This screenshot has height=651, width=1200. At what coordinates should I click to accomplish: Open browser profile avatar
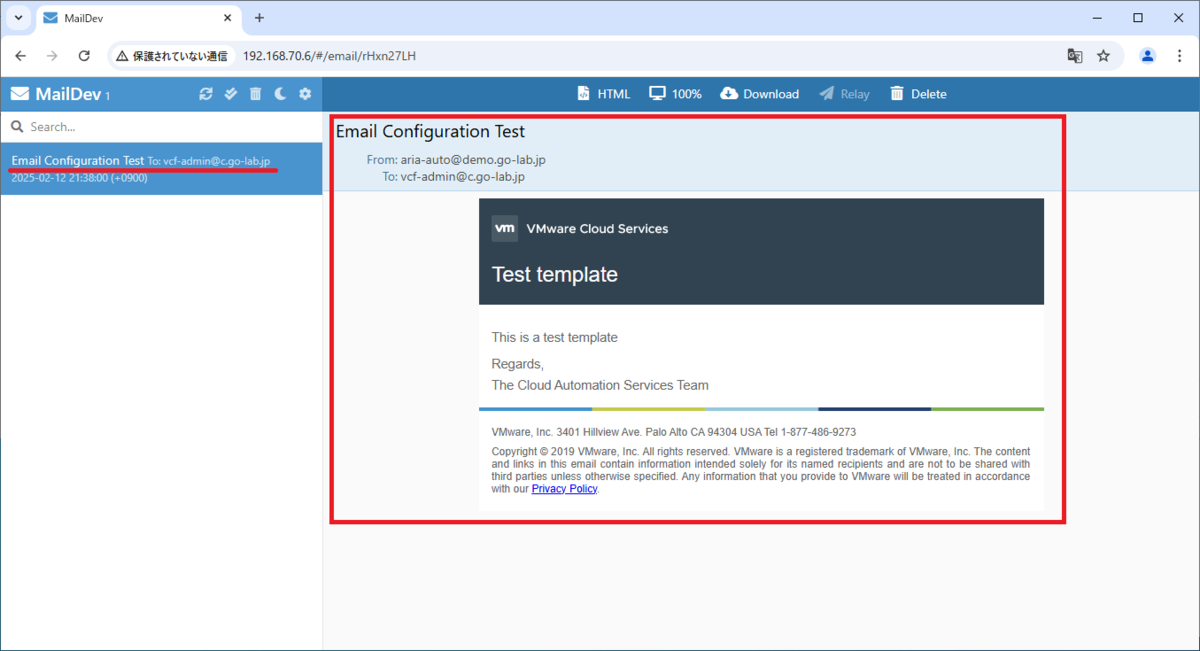1148,56
